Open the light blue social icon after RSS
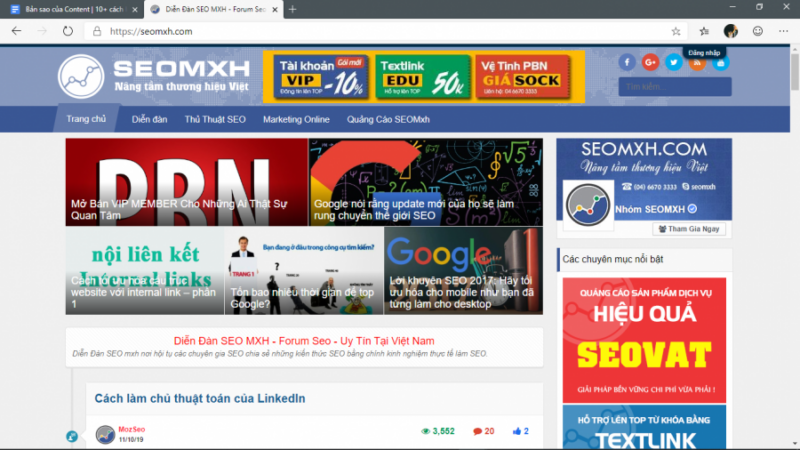This screenshot has height=450, width=800. 720,63
